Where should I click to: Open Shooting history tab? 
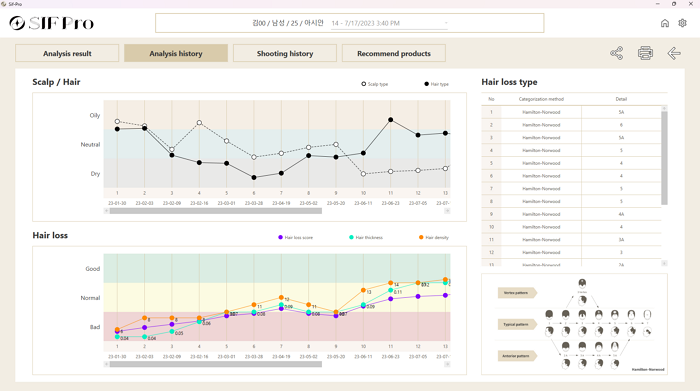coord(285,53)
